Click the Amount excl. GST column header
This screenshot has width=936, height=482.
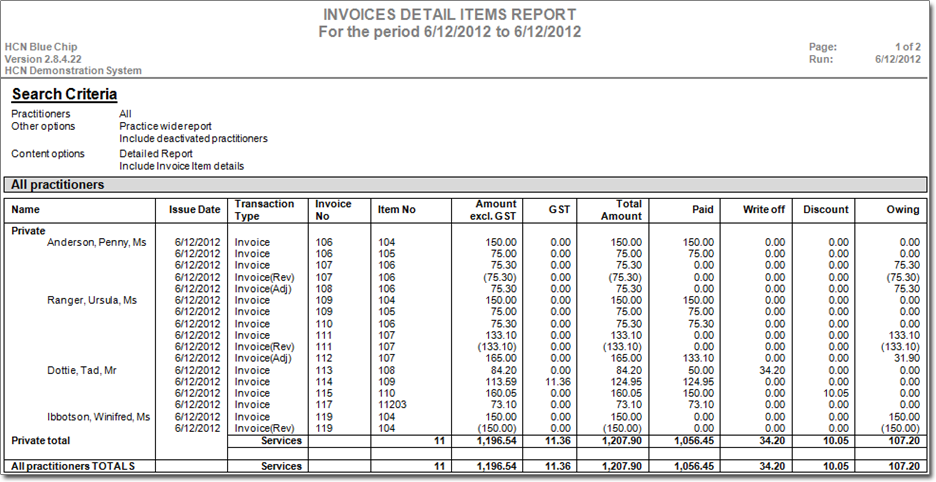(492, 210)
